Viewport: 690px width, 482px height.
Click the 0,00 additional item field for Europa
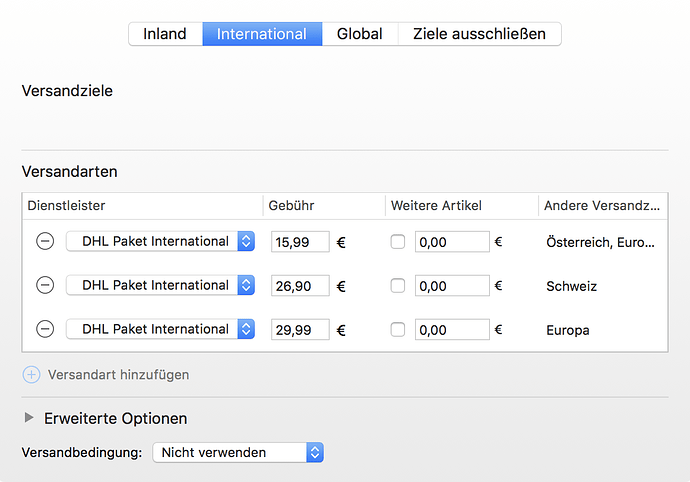pyautogui.click(x=452, y=330)
